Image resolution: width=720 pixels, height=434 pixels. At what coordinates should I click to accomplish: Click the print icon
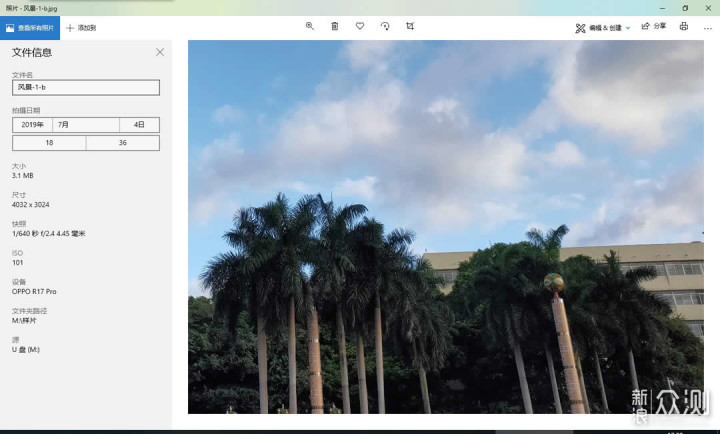pyautogui.click(x=683, y=26)
